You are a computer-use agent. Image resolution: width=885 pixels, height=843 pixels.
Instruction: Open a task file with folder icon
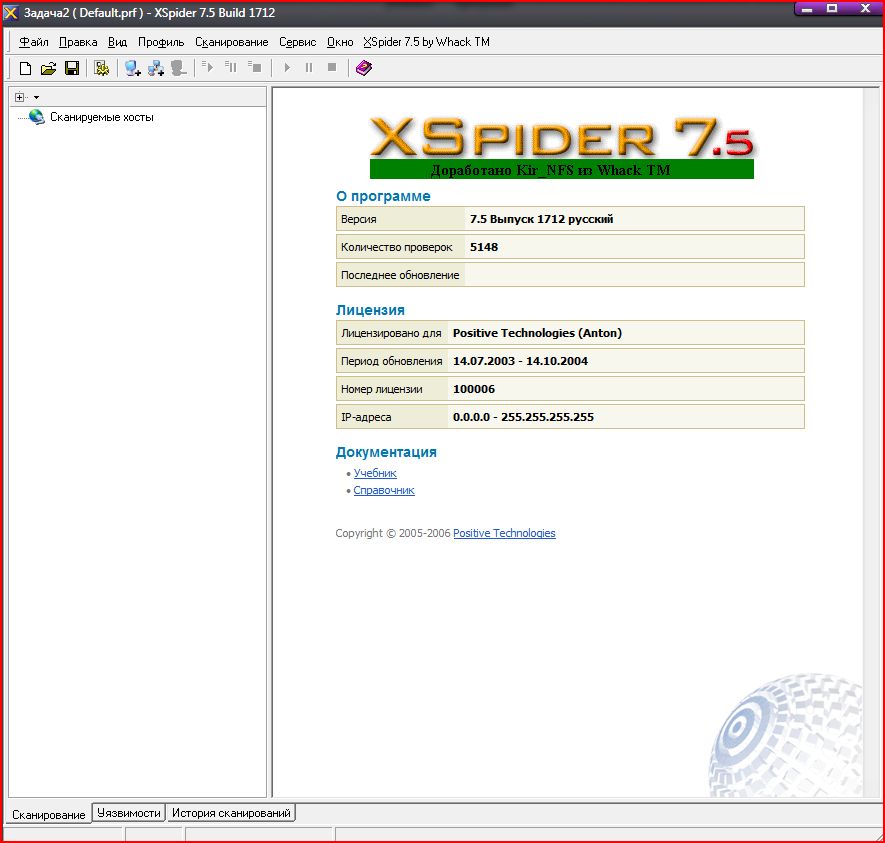pos(49,68)
